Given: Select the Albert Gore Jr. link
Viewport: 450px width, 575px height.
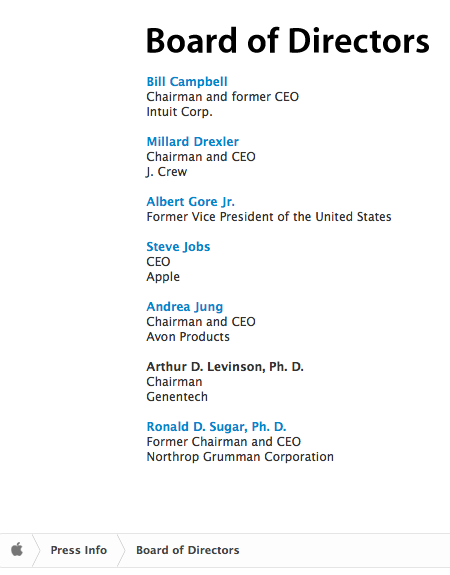Looking at the screenshot, I should [191, 202].
